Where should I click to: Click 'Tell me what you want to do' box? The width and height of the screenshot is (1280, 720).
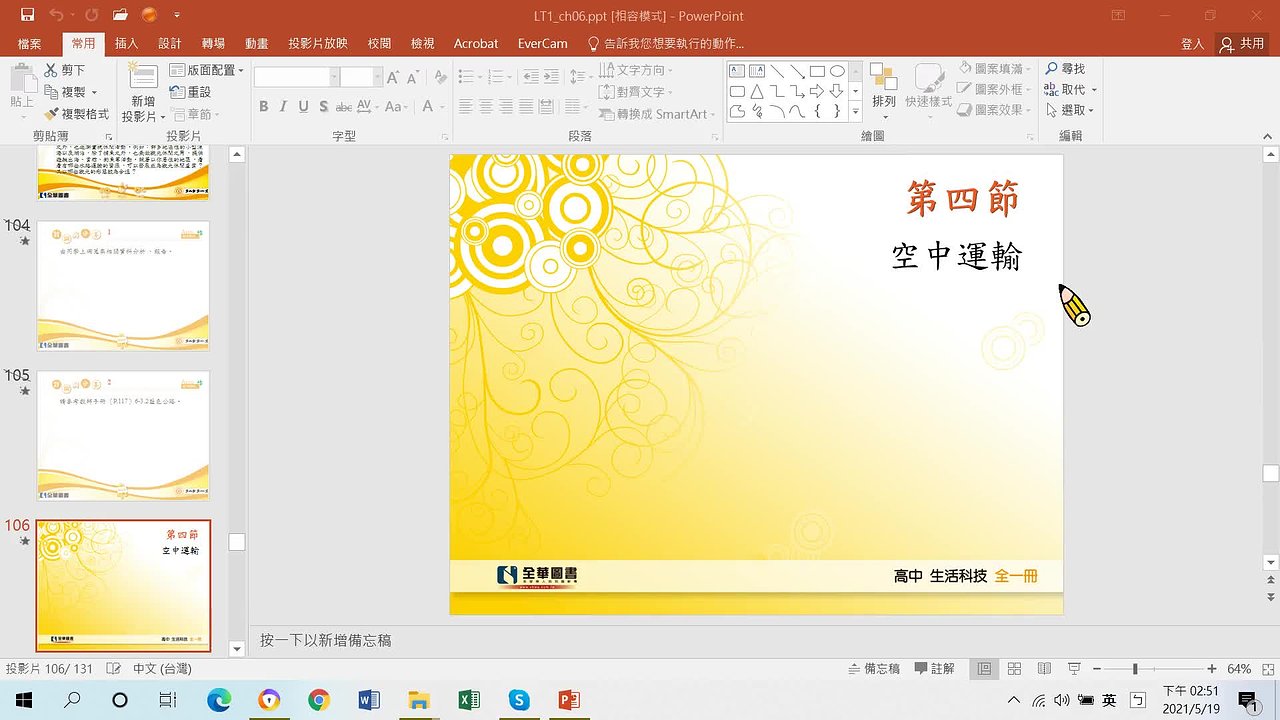tap(665, 44)
